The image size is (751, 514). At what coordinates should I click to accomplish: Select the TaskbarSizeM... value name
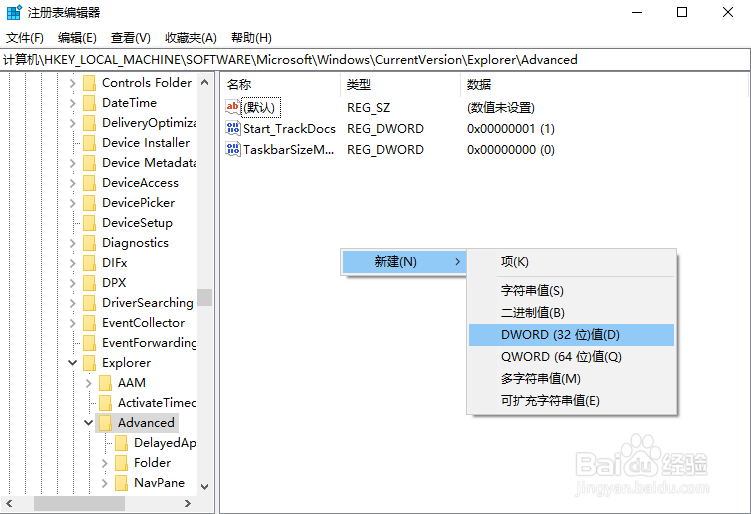click(x=288, y=149)
